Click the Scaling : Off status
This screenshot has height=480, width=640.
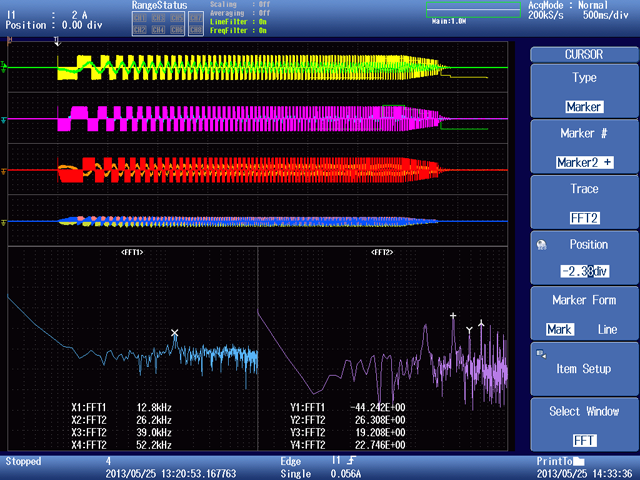pyautogui.click(x=240, y=4)
